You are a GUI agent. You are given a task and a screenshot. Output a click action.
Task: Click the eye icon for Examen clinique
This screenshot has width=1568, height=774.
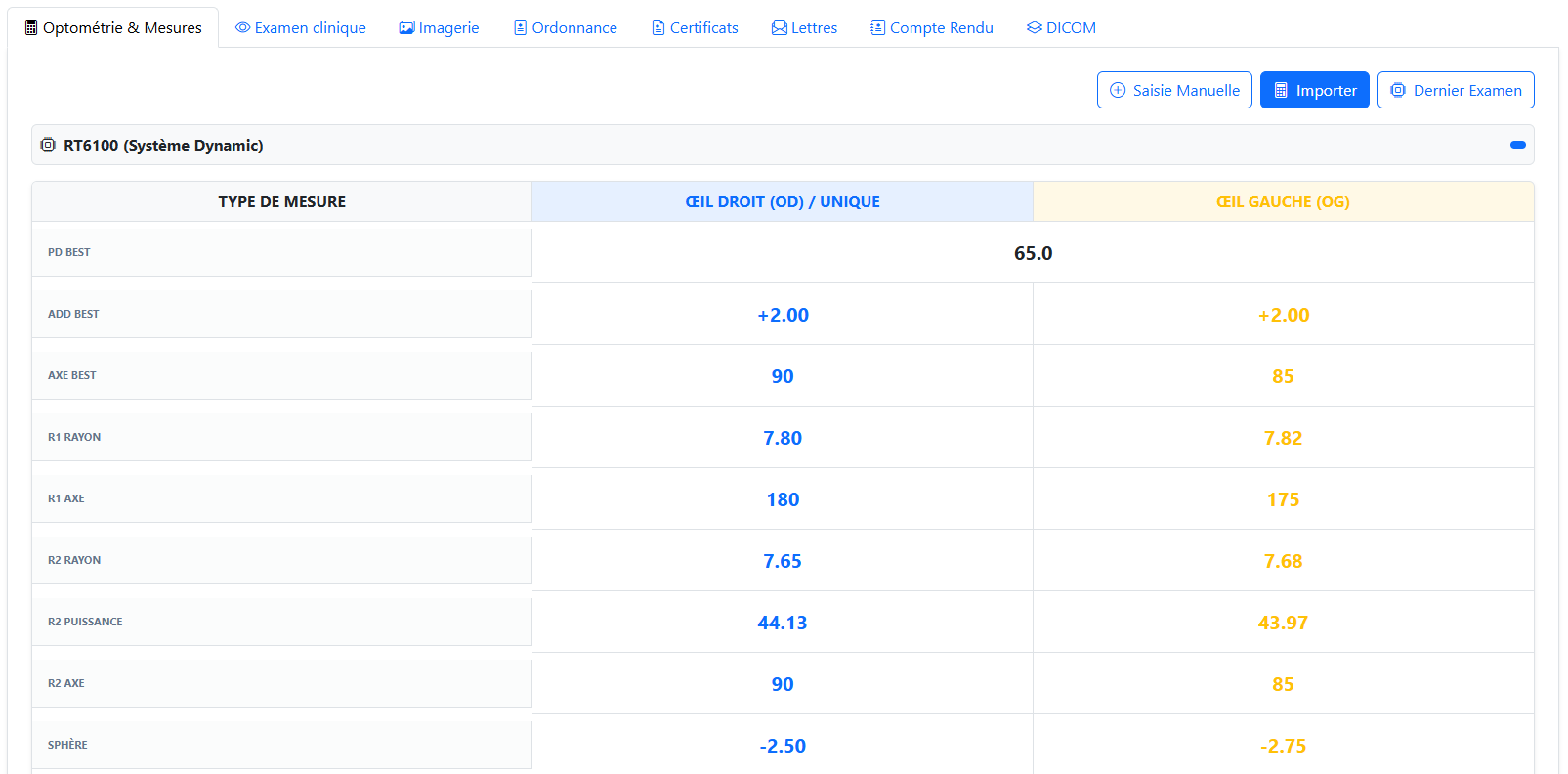[243, 28]
